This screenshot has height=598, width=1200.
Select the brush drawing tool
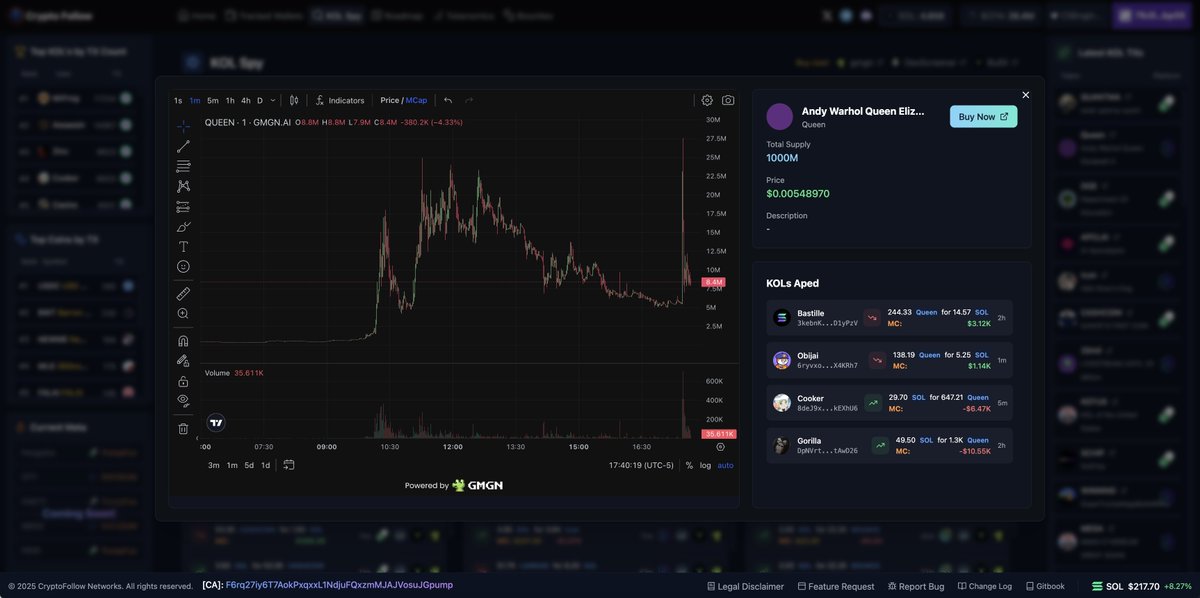click(x=183, y=227)
